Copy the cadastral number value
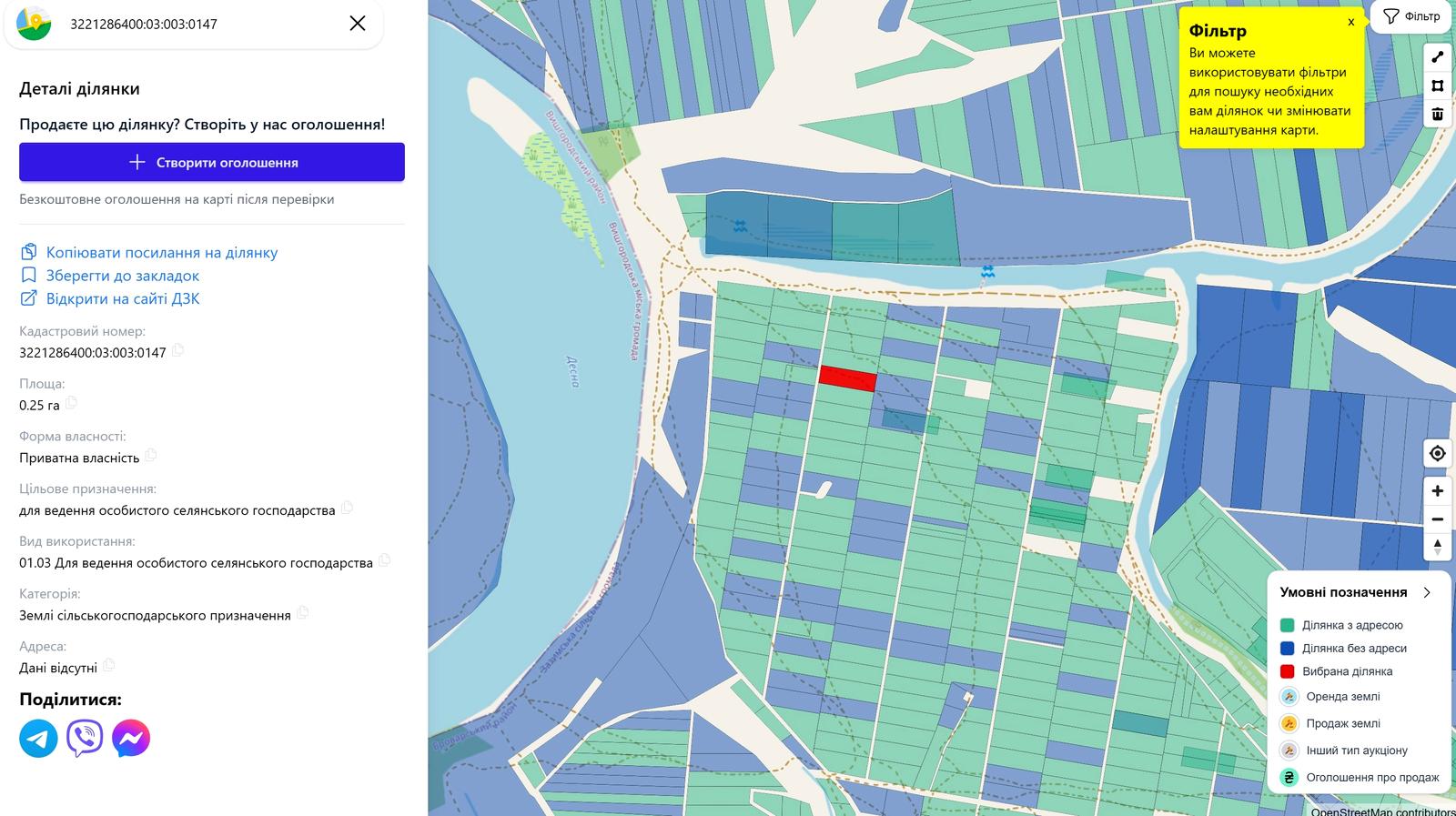The width and height of the screenshot is (1456, 816). pos(178,350)
